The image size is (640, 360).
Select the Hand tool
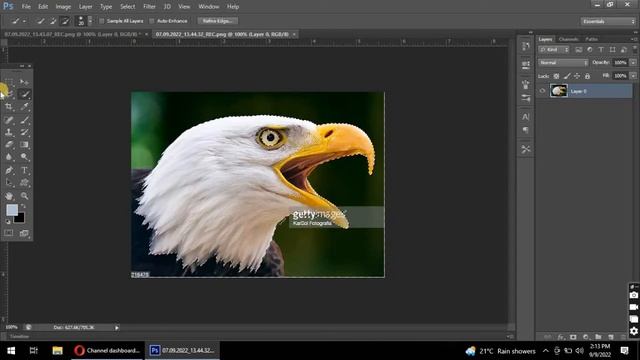[9, 196]
